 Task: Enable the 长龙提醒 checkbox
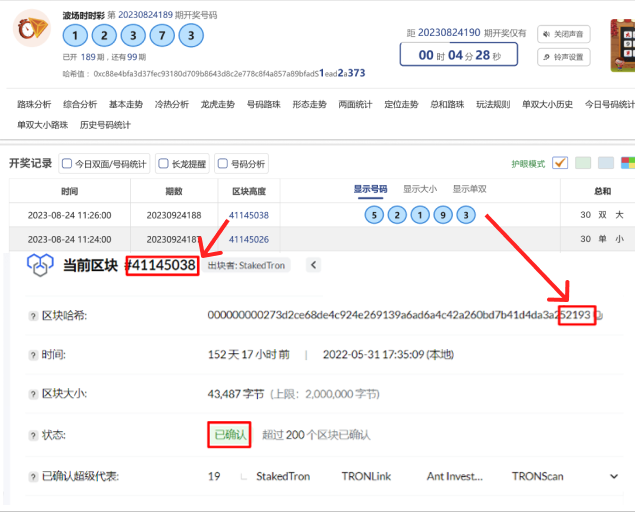pyautogui.click(x=162, y=164)
